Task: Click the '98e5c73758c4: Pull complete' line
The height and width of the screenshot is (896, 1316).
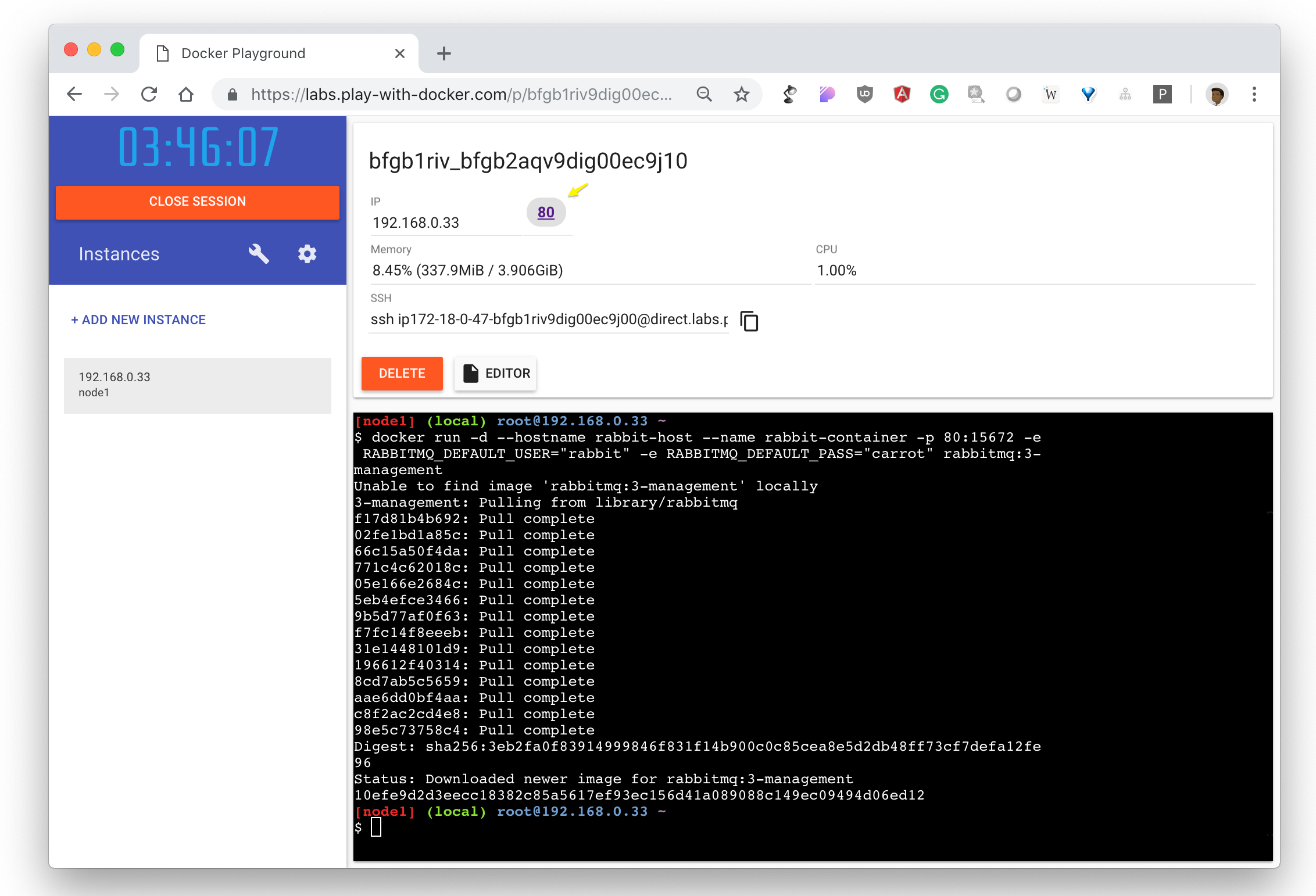Action: 474,730
